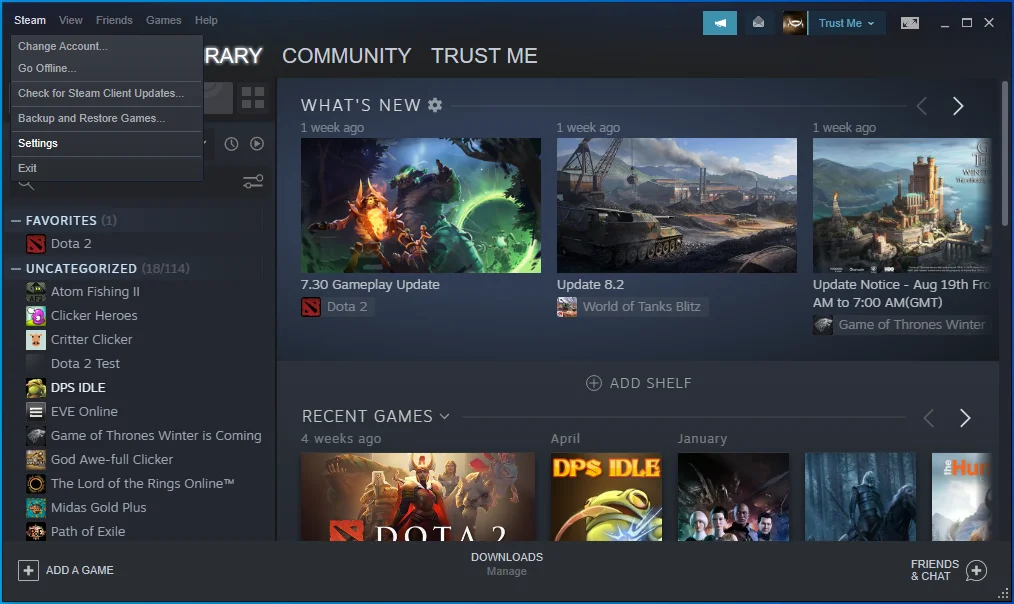Open the inbox envelope icon
This screenshot has width=1014, height=604.
tap(759, 23)
